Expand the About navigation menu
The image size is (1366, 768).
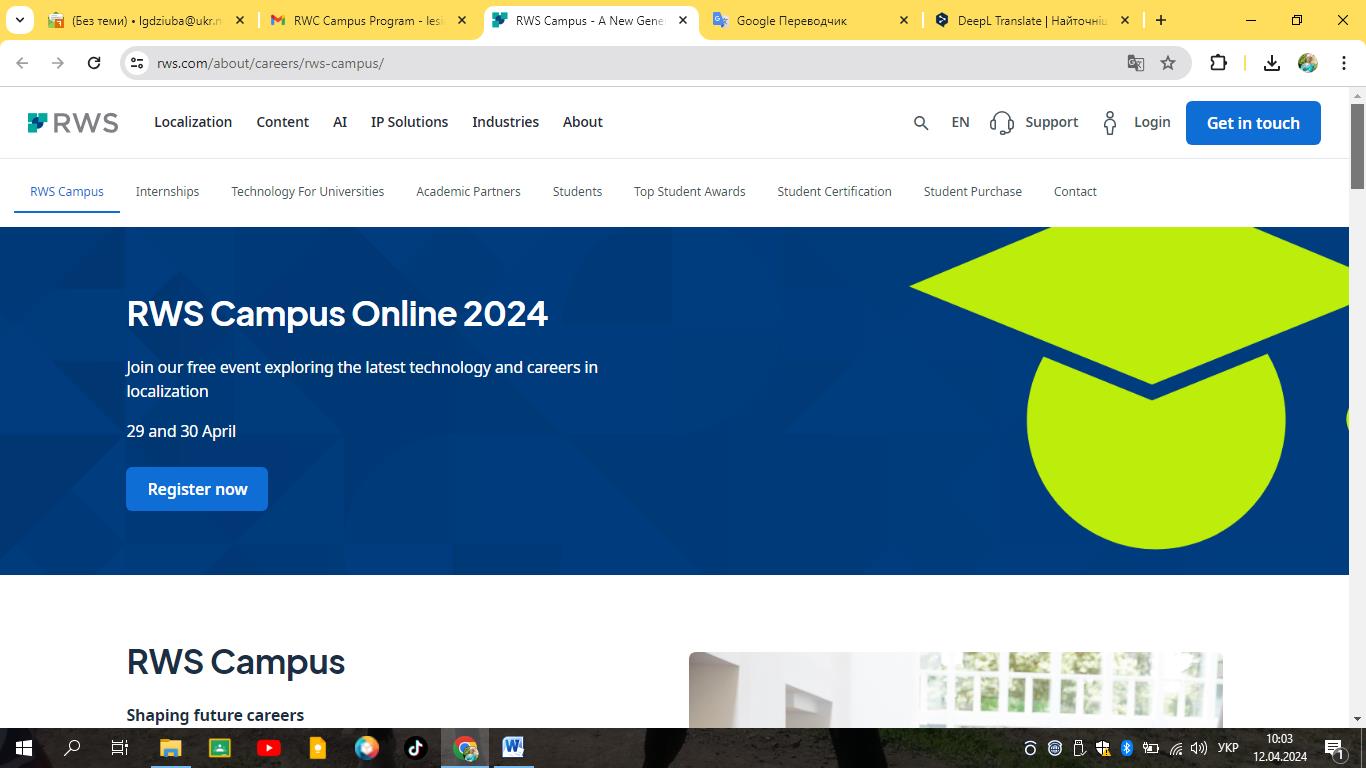(583, 122)
